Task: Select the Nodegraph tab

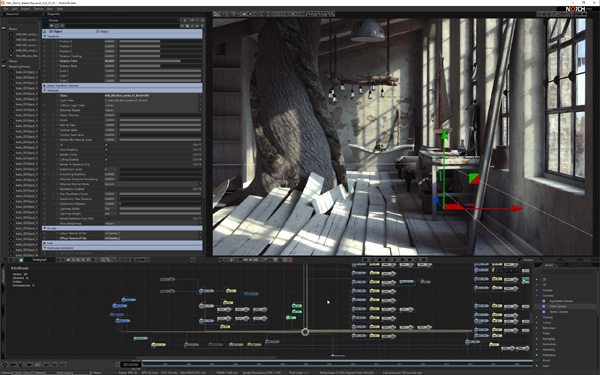Action: (39, 260)
